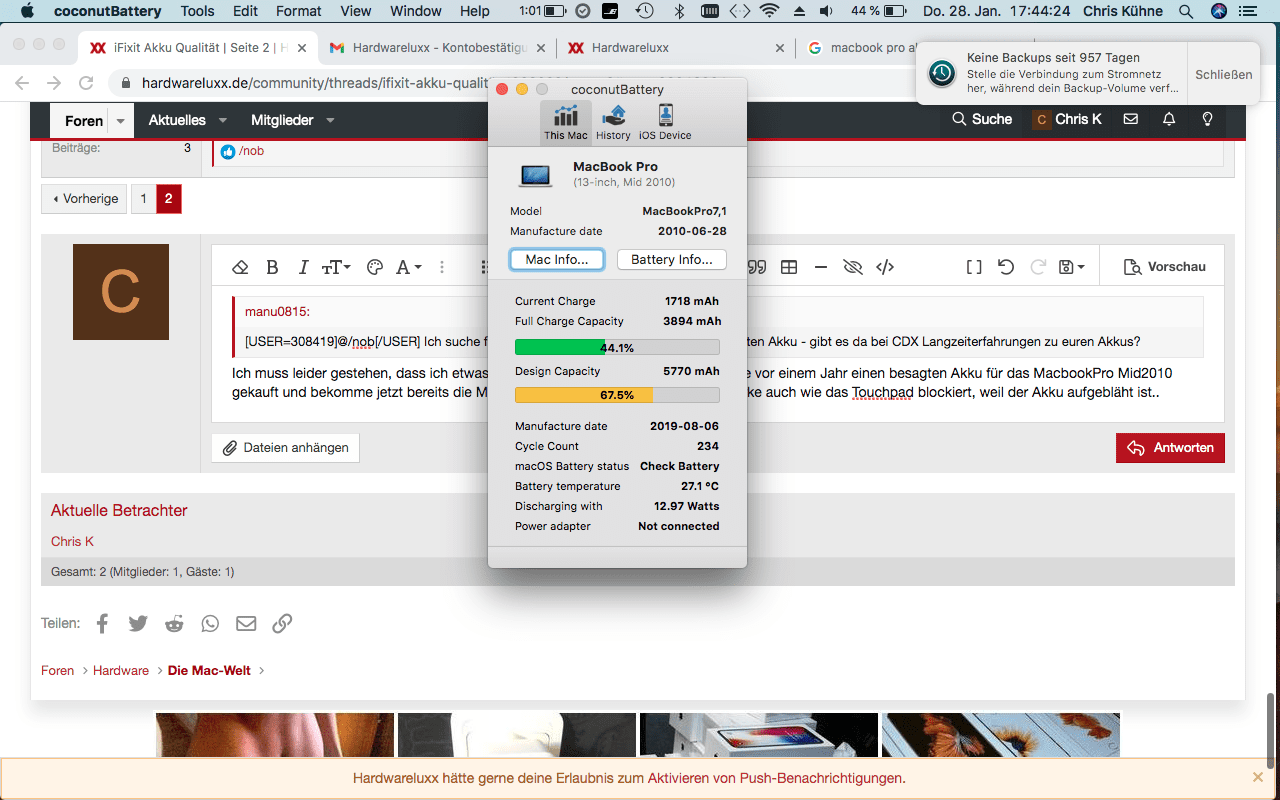The height and width of the screenshot is (800, 1280).
Task: Toggle italic formatting in the editor
Action: coord(303,267)
